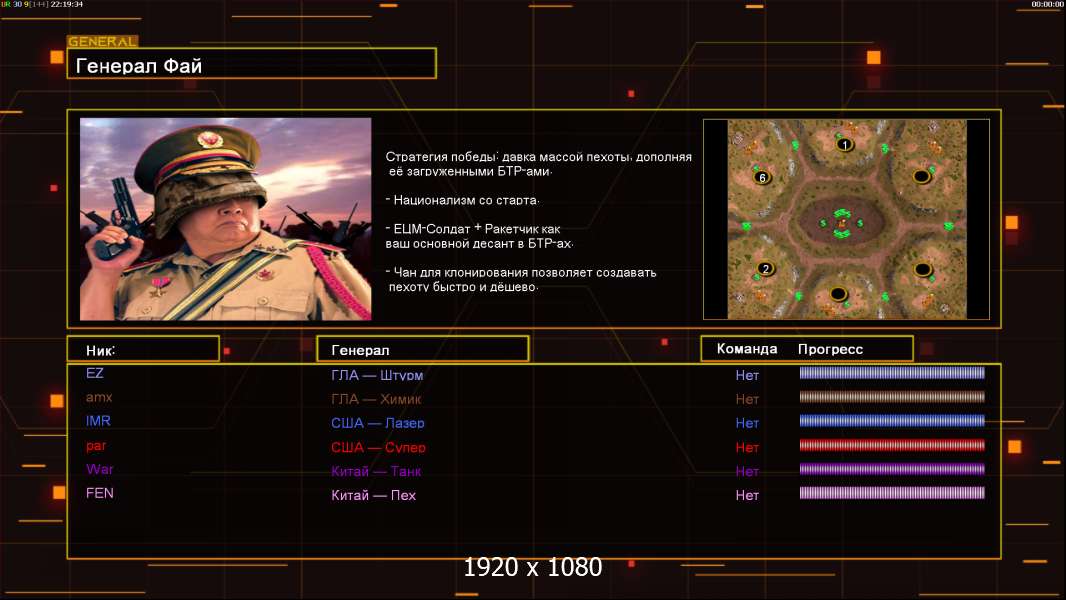Click the 'ЕЦМ-Солдат + Ракетчик' tip line

(x=480, y=236)
